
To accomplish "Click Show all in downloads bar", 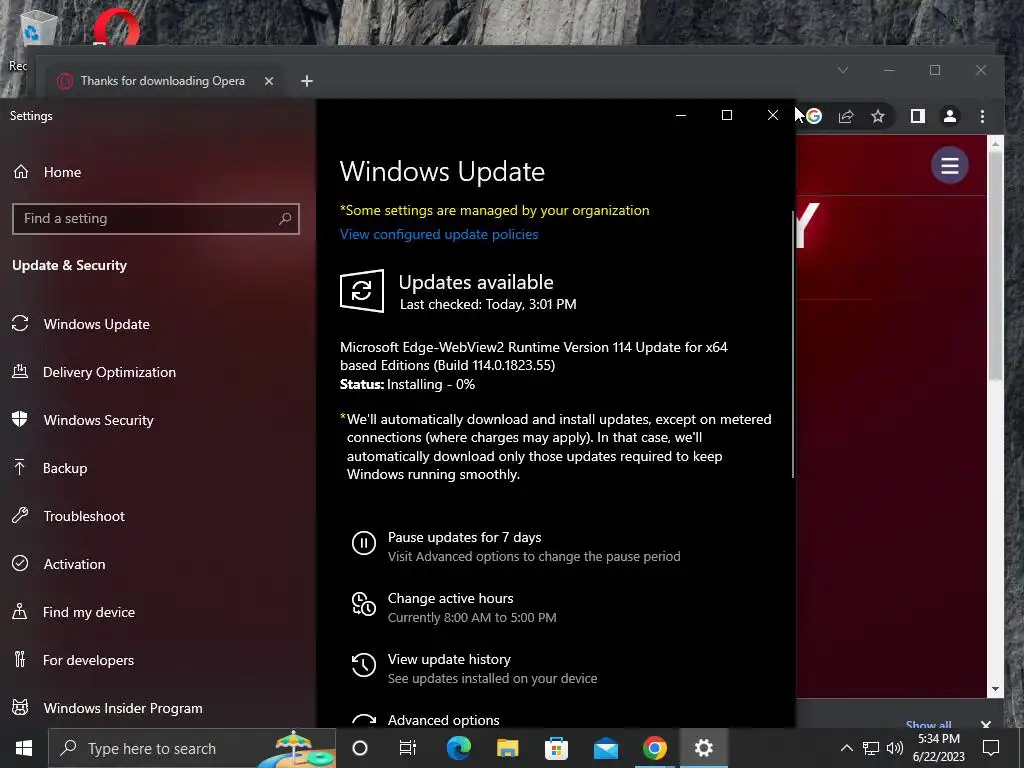I will pyautogui.click(x=928, y=724).
